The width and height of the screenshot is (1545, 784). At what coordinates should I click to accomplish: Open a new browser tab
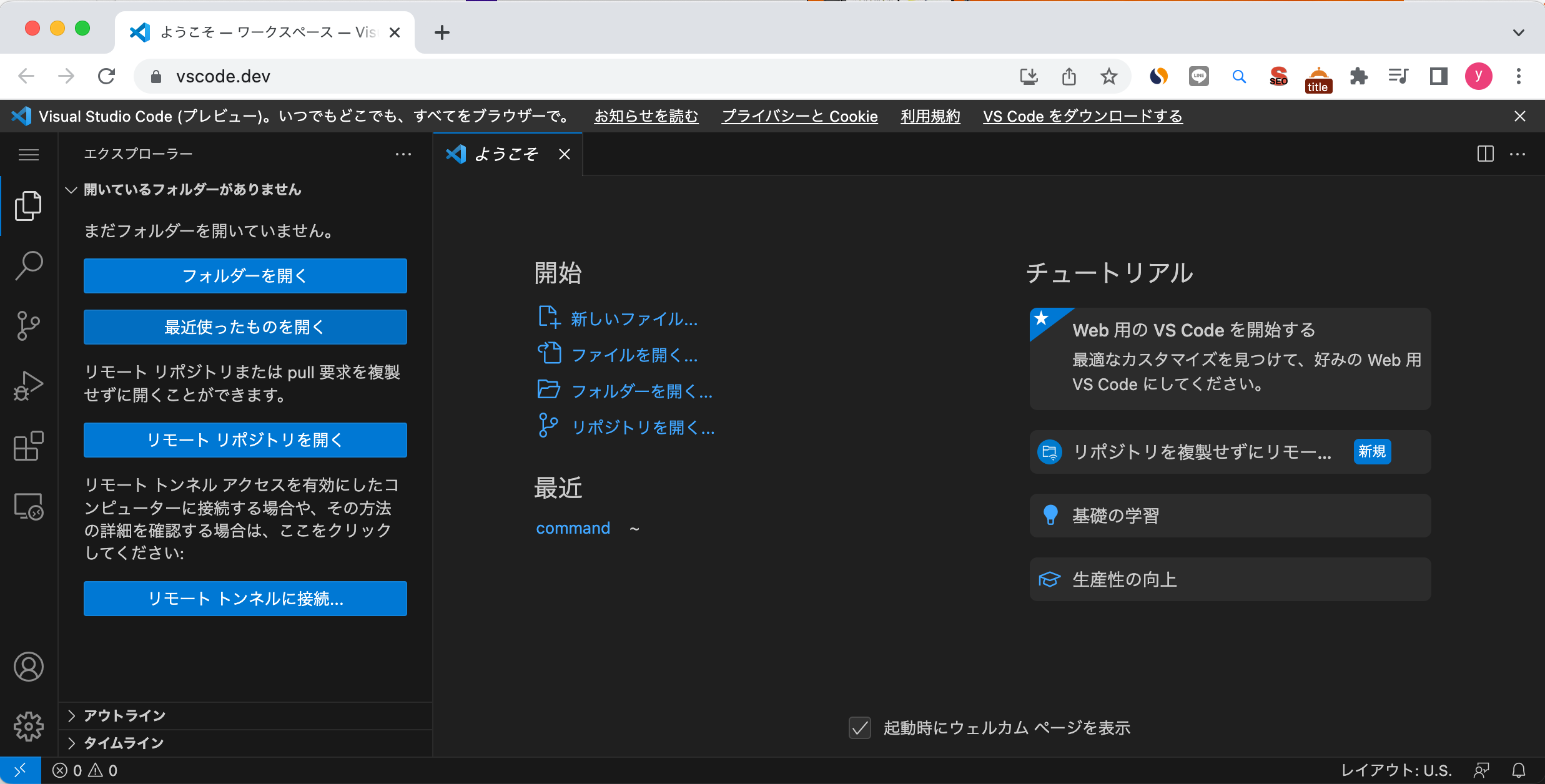tap(442, 32)
